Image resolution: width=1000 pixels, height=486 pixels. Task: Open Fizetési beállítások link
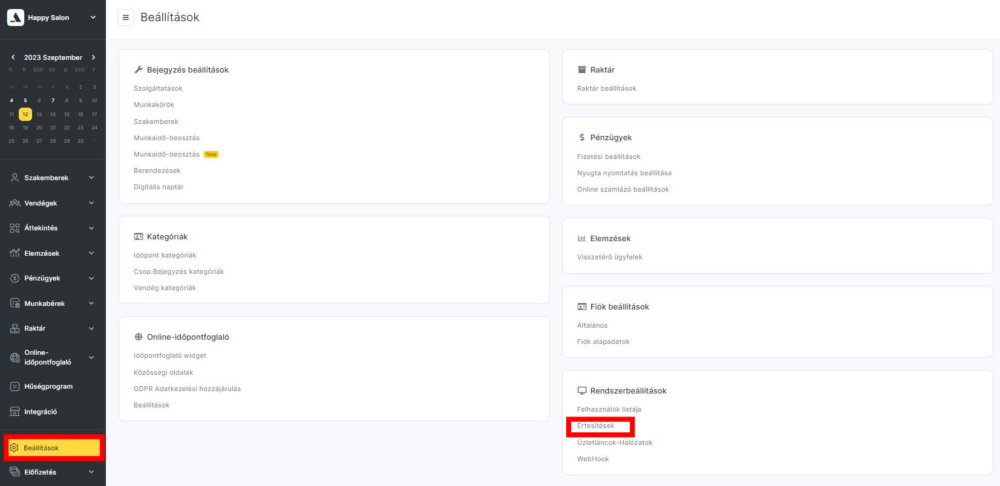pyautogui.click(x=609, y=156)
